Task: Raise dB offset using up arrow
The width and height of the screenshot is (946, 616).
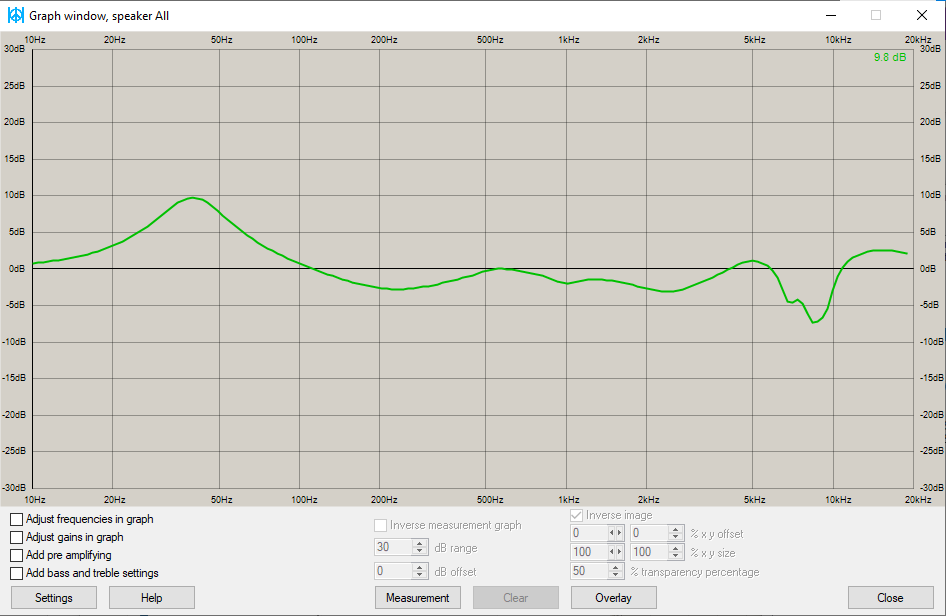Action: [x=420, y=567]
